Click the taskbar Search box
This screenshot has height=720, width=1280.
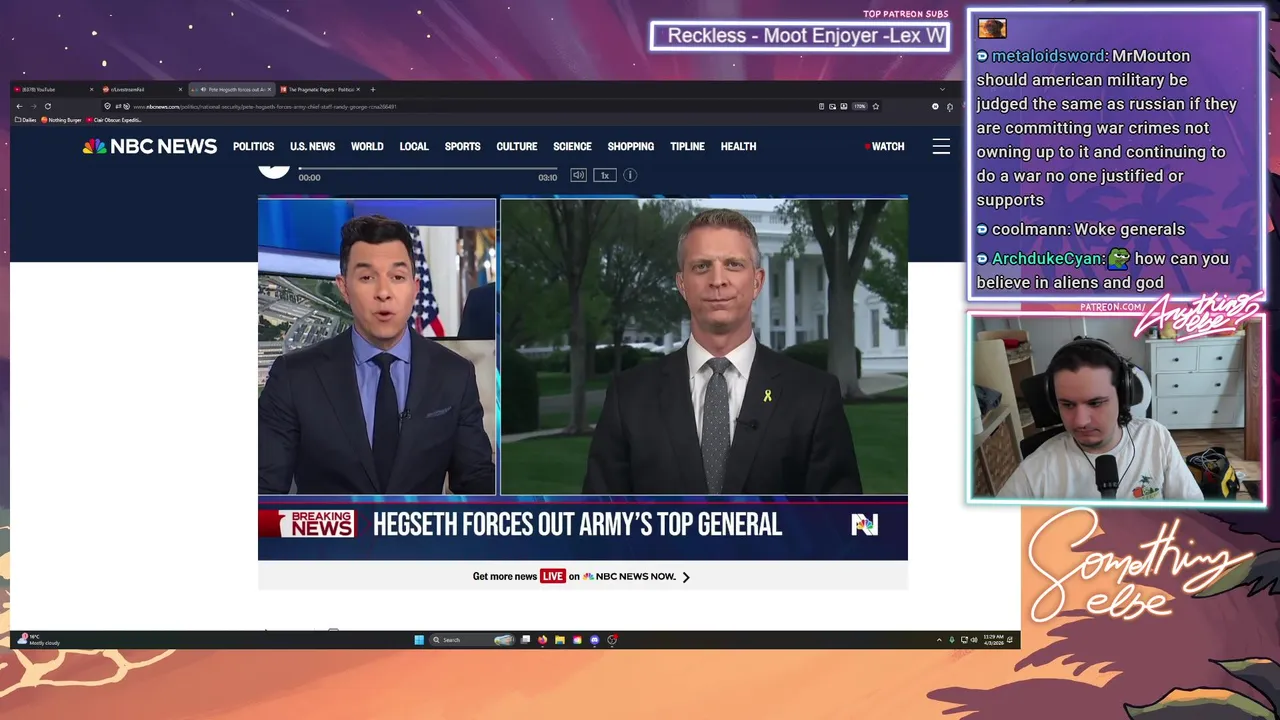click(472, 640)
